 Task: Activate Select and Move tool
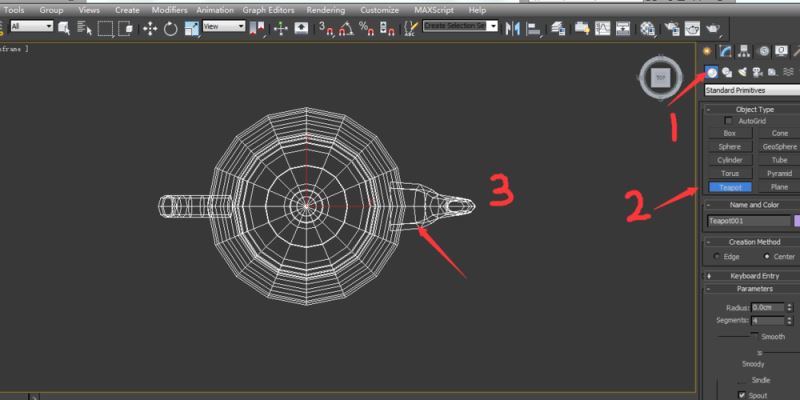150,28
